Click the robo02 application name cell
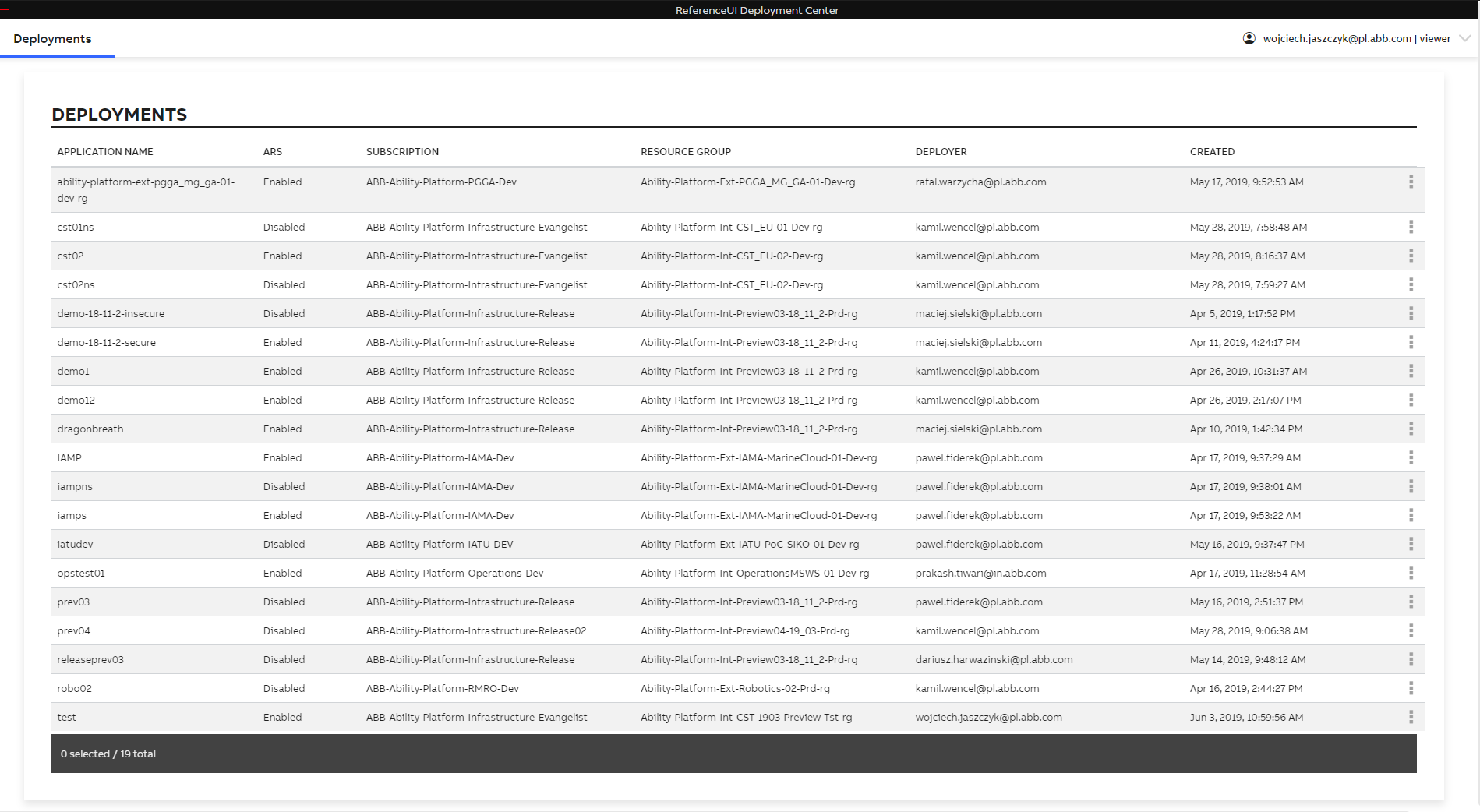The height and width of the screenshot is (812, 1480). coord(74,688)
